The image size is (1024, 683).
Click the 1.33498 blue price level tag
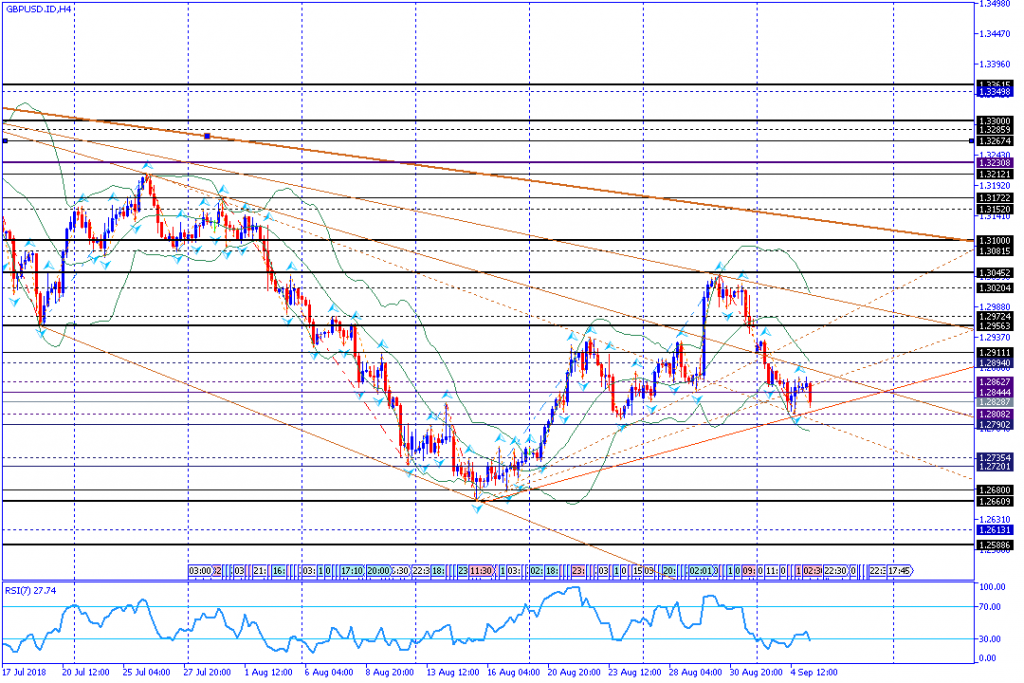point(993,91)
